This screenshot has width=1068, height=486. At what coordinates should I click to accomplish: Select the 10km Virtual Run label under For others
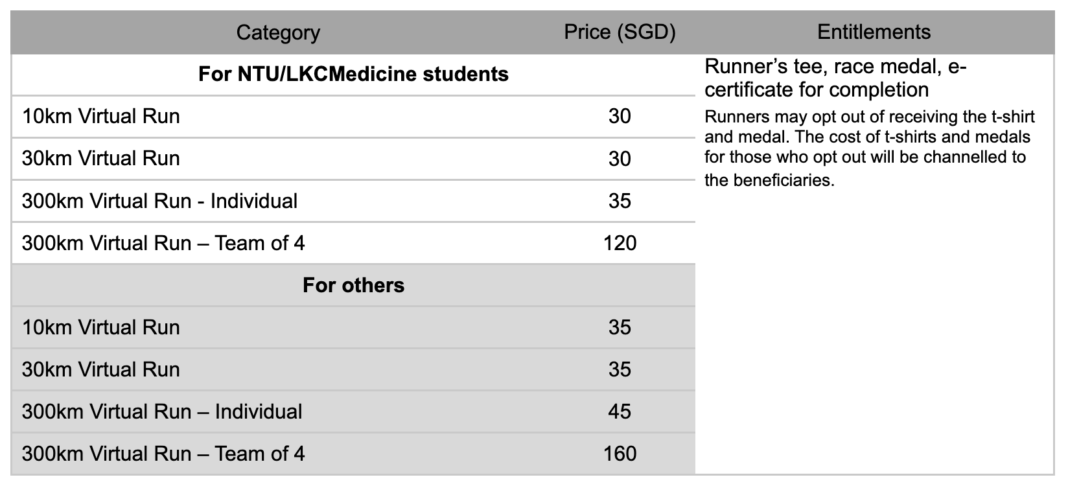click(x=101, y=328)
